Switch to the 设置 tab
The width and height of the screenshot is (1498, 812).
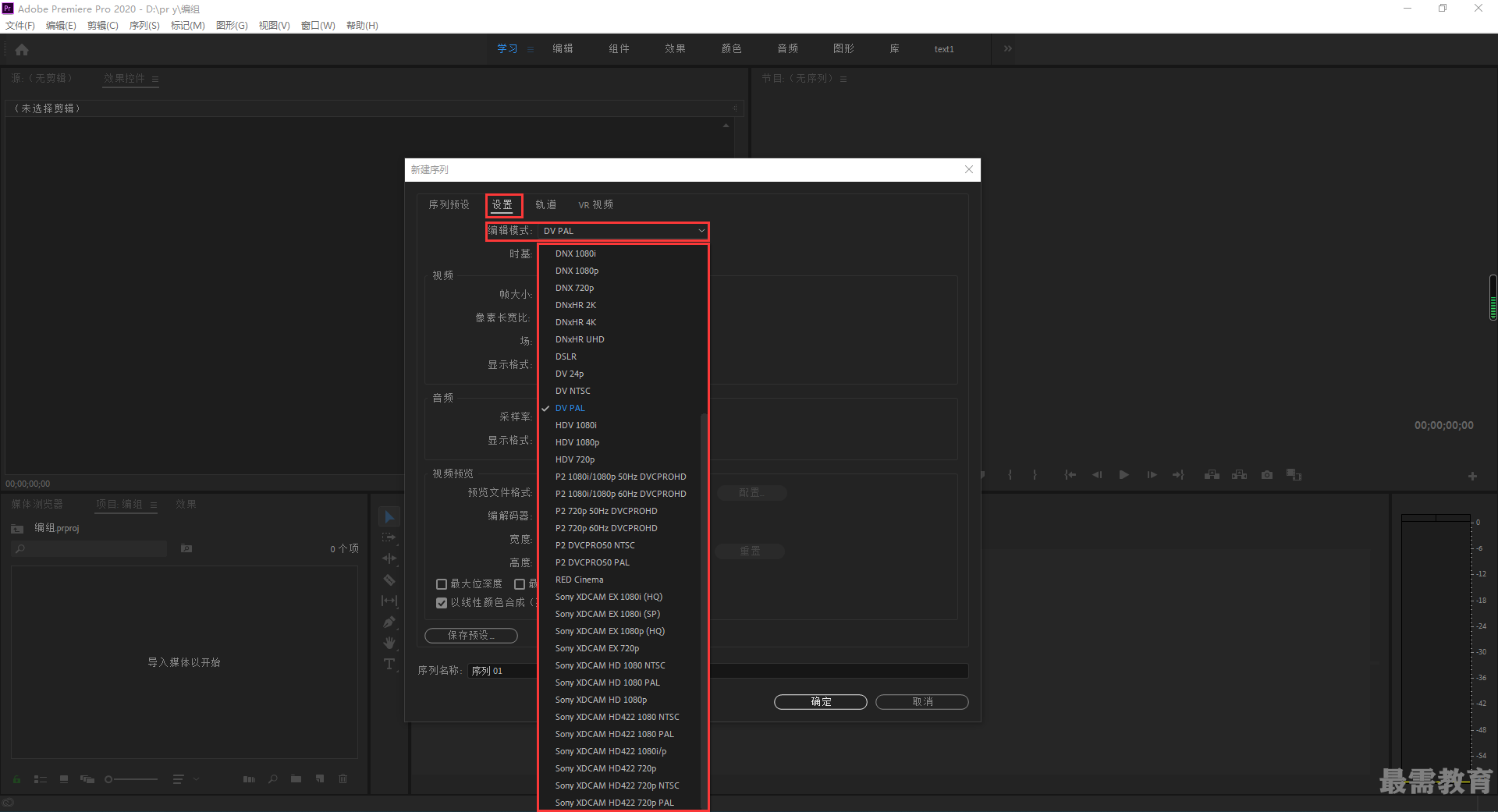click(x=502, y=205)
